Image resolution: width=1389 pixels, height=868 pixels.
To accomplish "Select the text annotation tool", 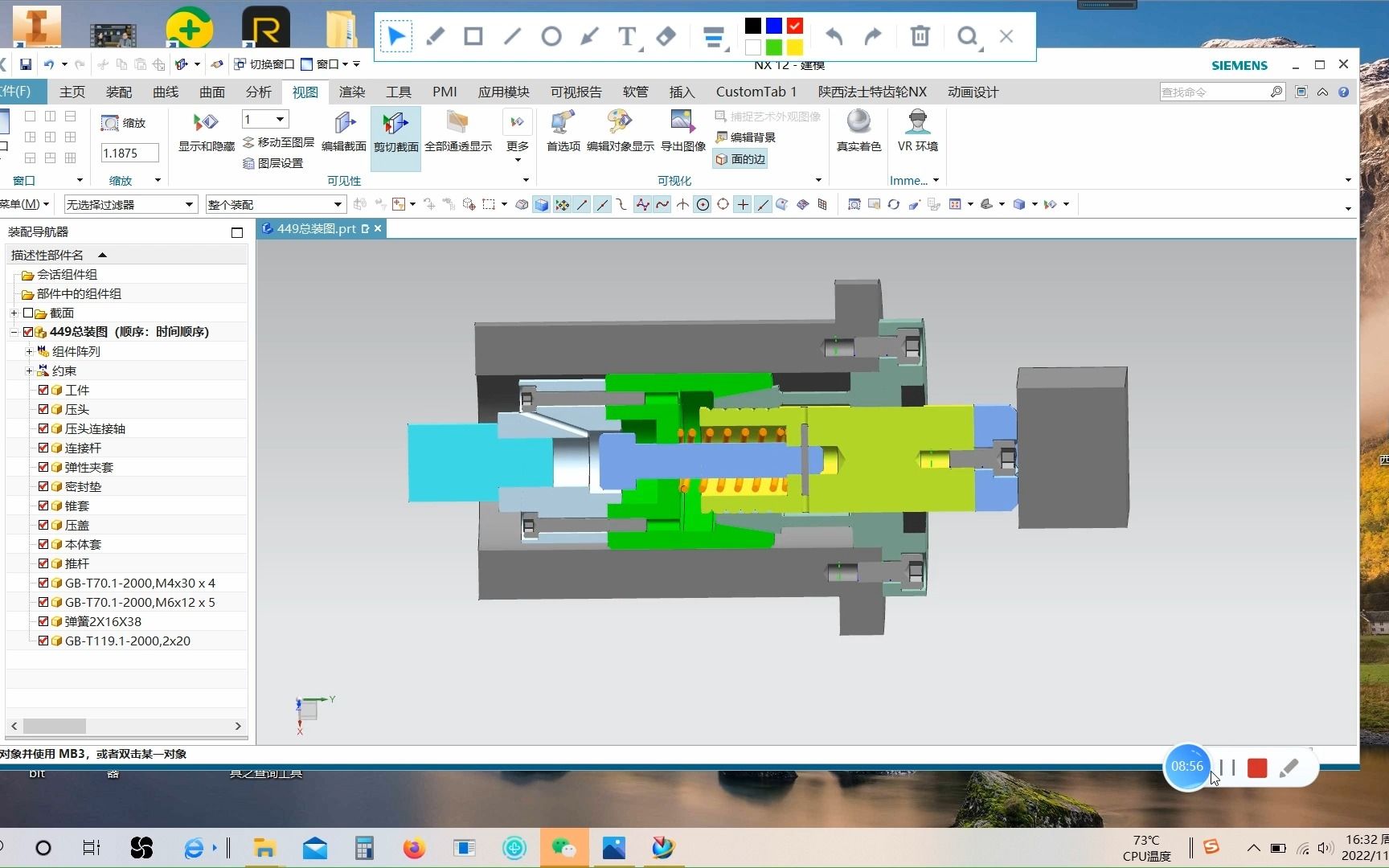I will (x=627, y=36).
